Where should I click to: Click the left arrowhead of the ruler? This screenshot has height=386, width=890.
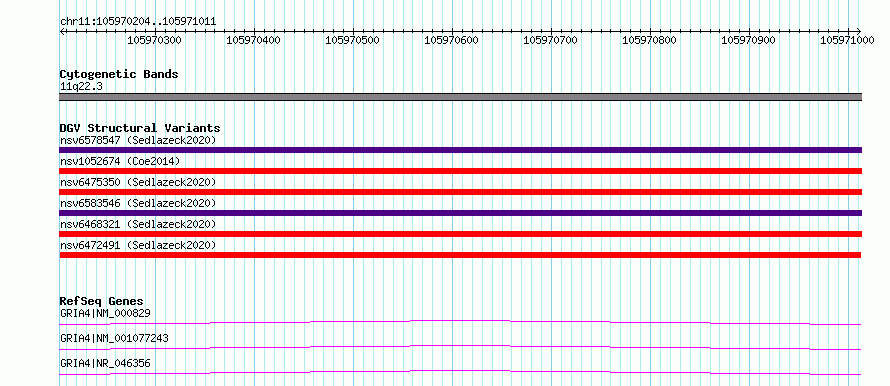coord(62,31)
